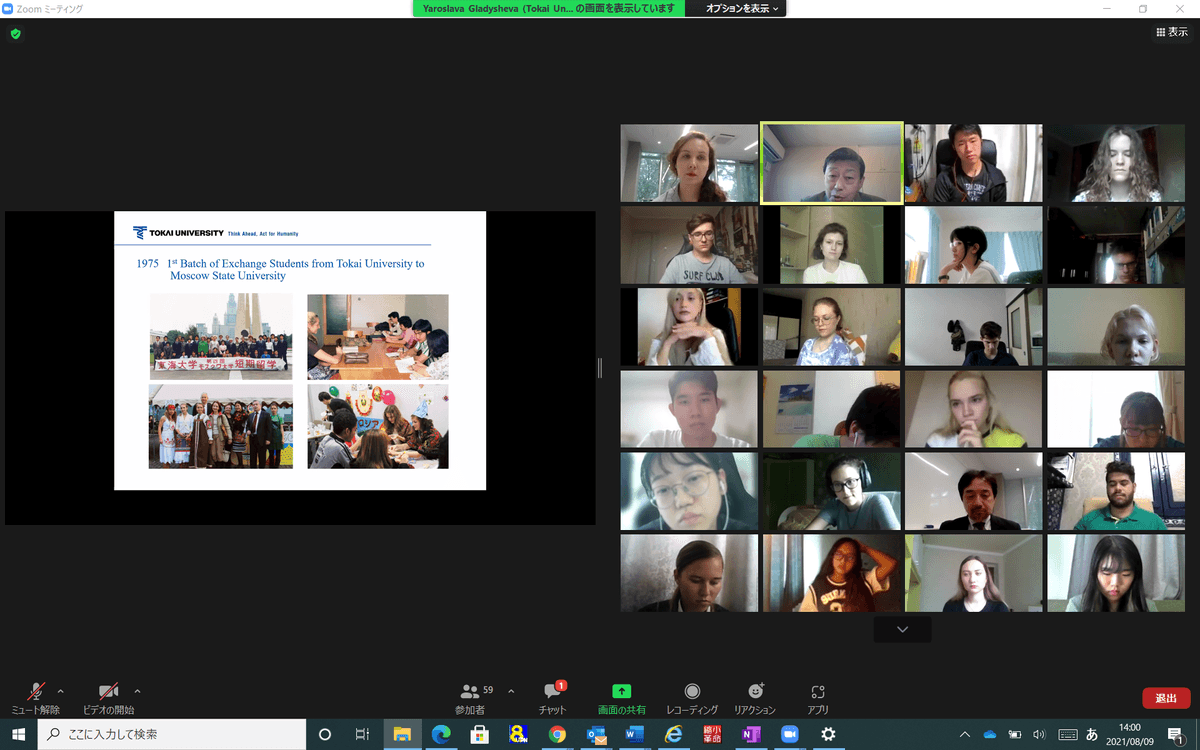This screenshot has width=1200, height=750.
Task: Open reactions (リアクション)
Action: coord(755,693)
